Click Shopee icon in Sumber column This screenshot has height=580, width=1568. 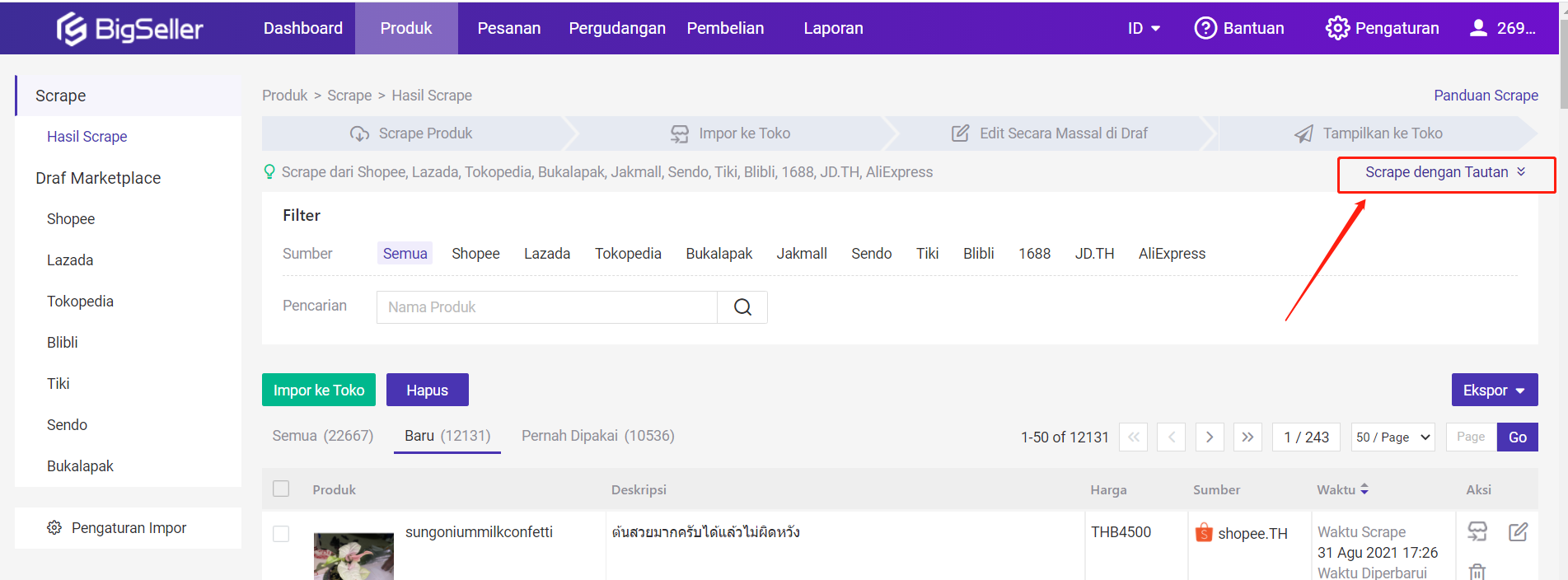pyautogui.click(x=1204, y=532)
